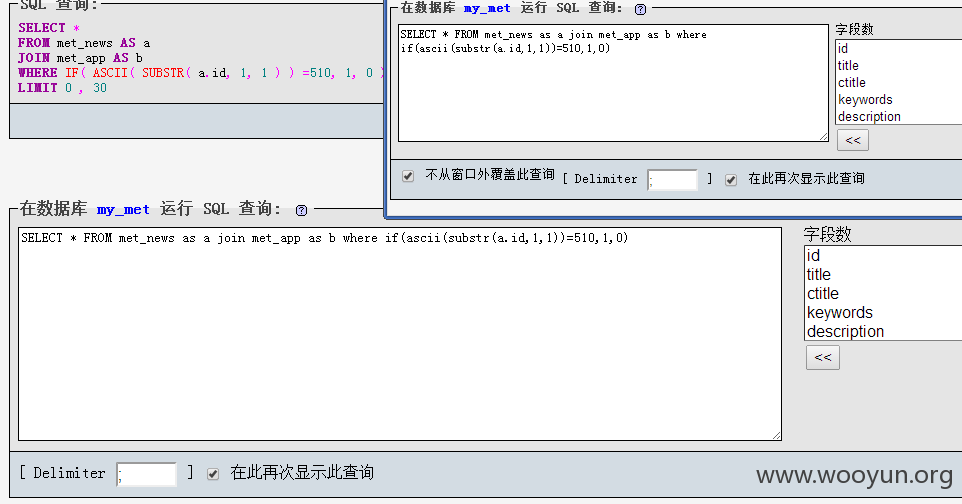Viewport: 962px width, 504px height.
Task: Select id field in main field list
Action: point(883,255)
